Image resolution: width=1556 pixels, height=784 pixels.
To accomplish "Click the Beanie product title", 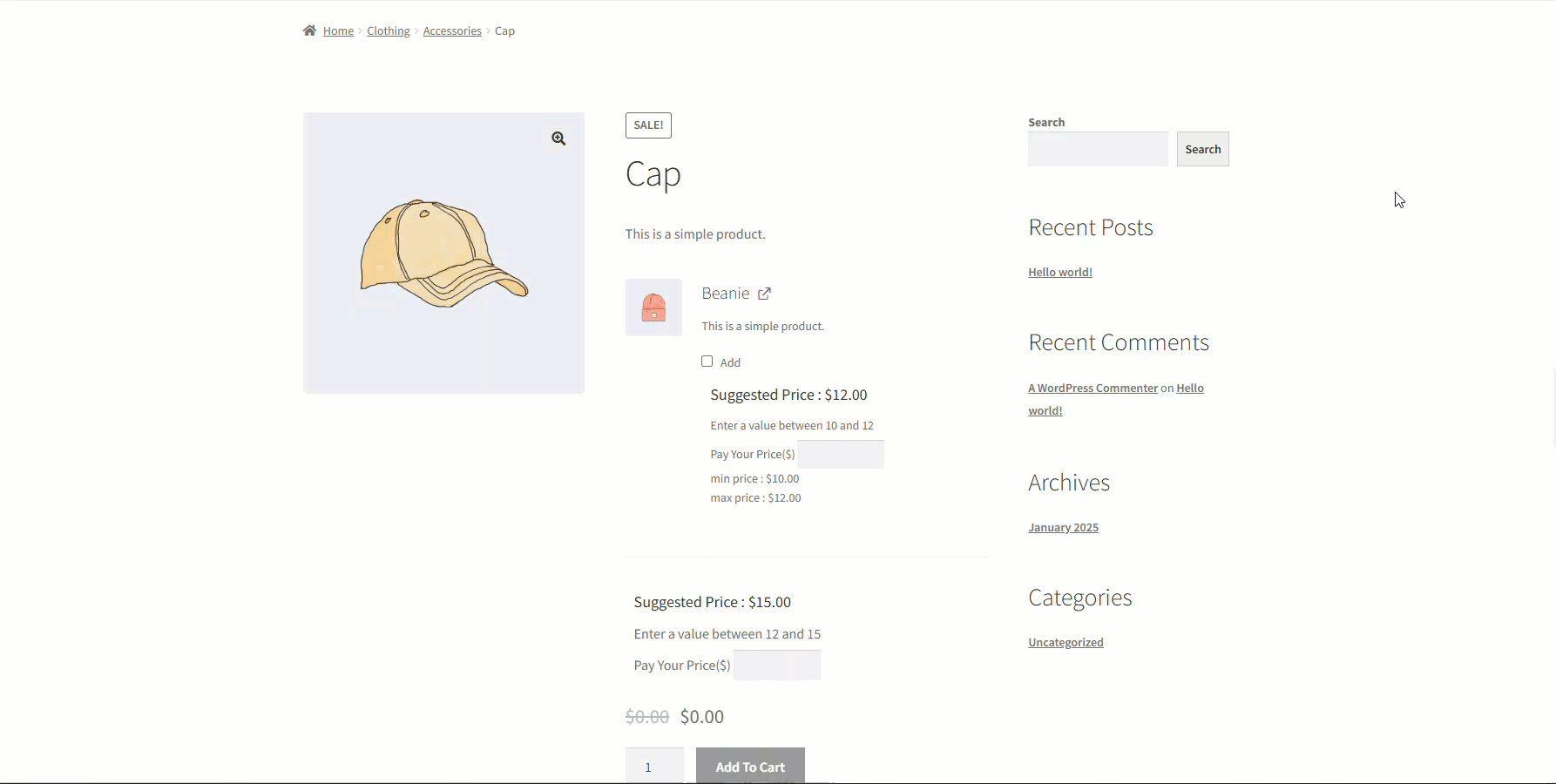I will 726,294.
